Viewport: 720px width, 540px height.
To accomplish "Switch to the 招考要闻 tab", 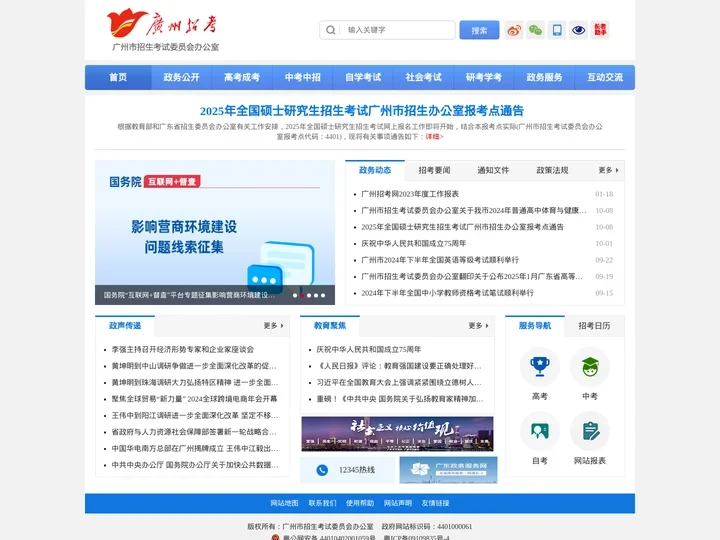I will point(434,170).
